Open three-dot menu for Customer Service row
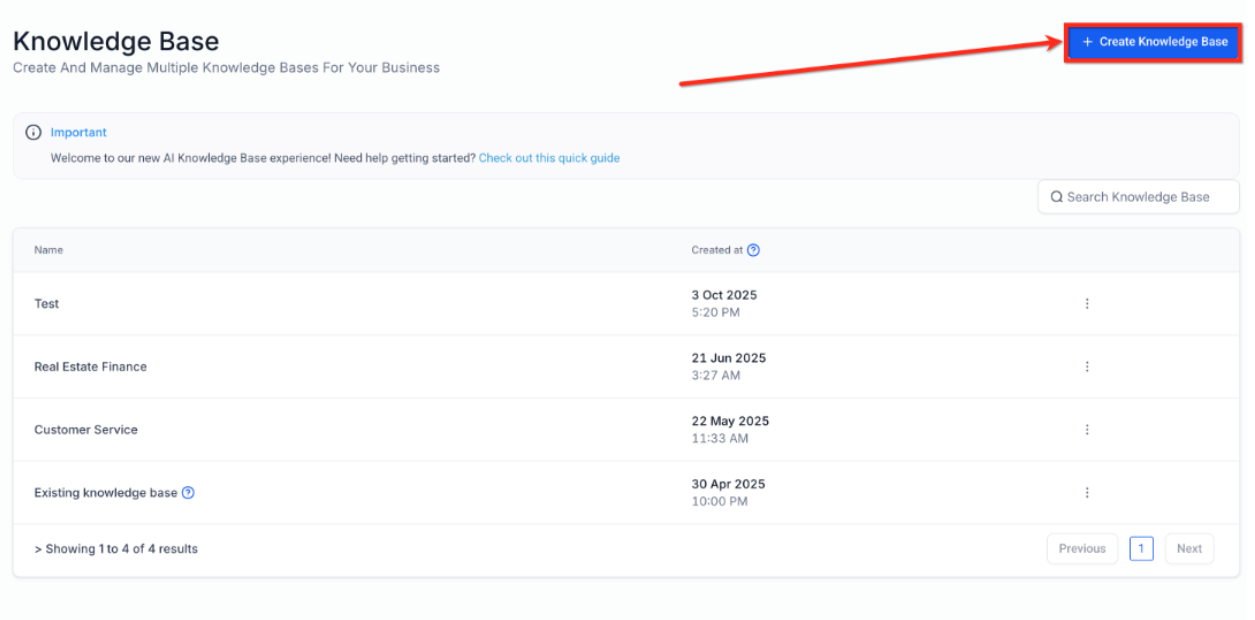The width and height of the screenshot is (1255, 620). 1087,430
